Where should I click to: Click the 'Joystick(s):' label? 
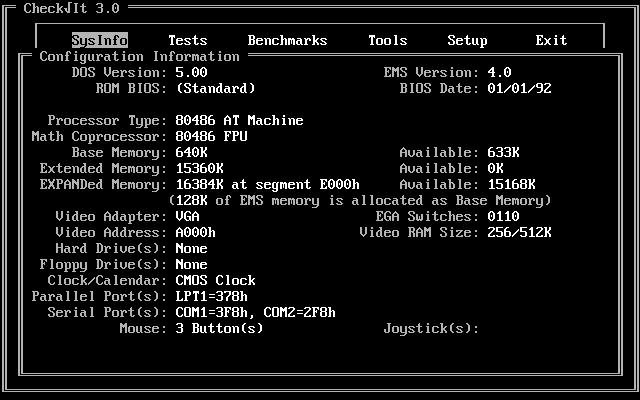tap(431, 329)
